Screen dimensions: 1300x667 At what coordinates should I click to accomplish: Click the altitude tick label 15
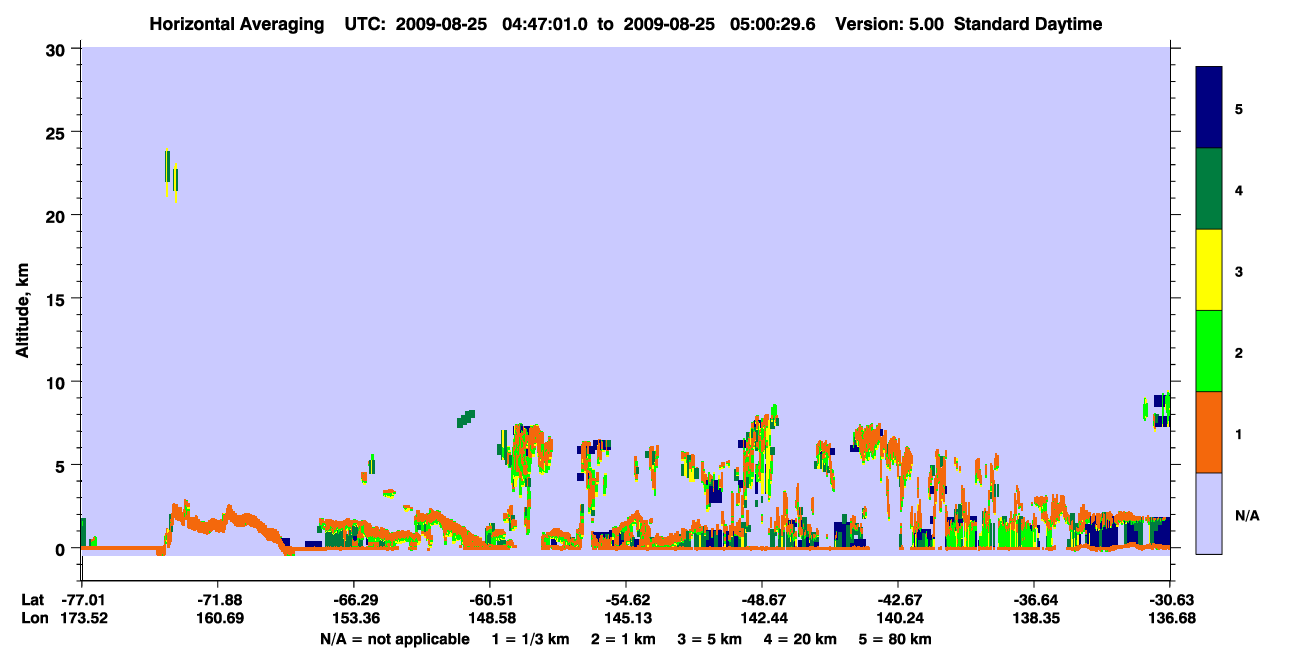point(57,299)
